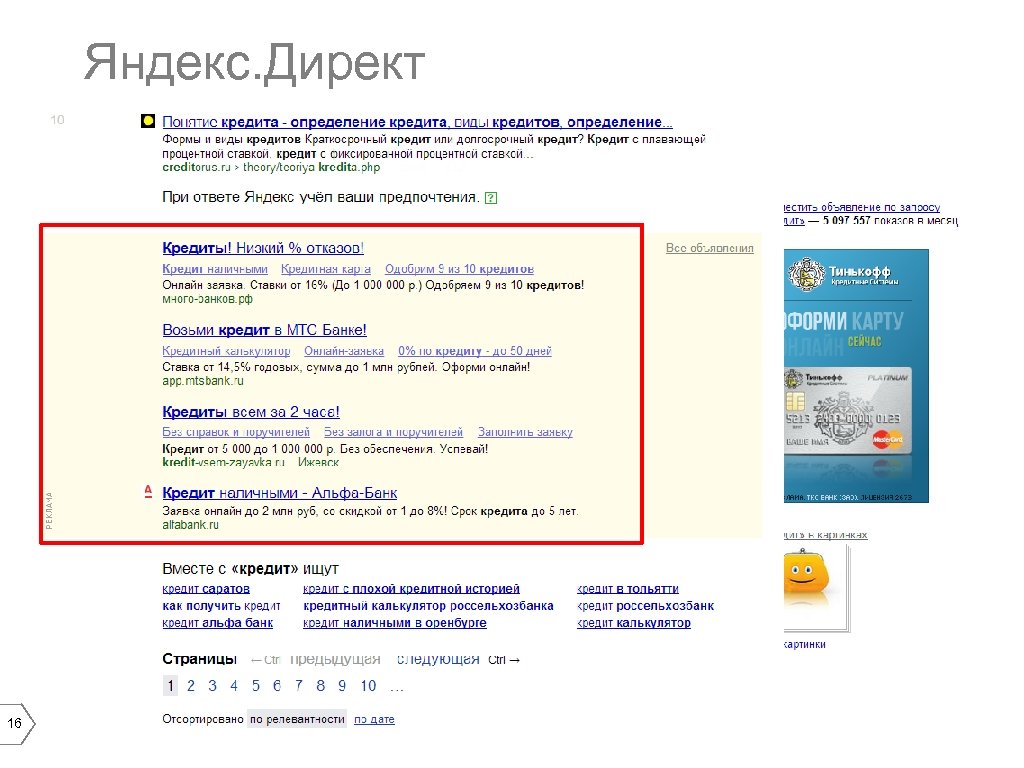Open 'Понятие кредита - определение кредита' result
The image size is (1024, 768).
coord(417,122)
